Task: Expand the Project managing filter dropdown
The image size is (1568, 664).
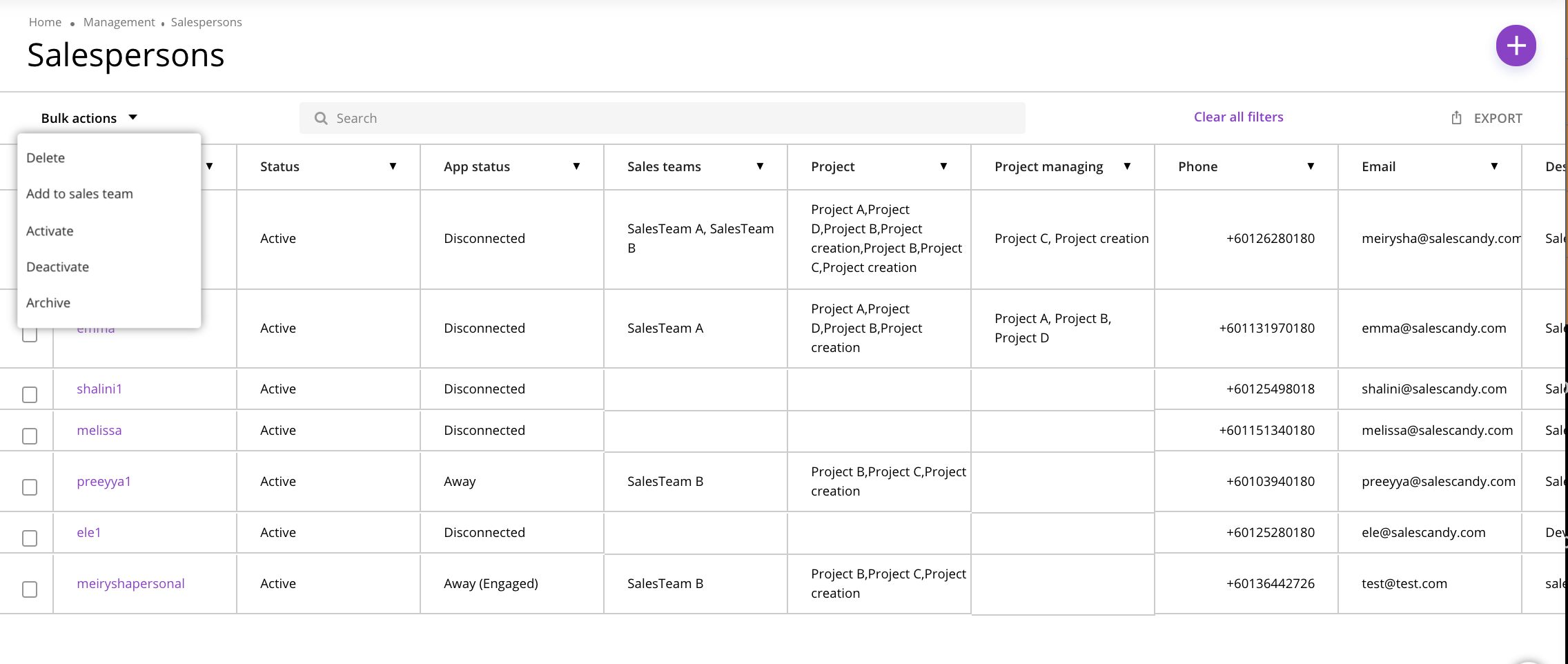Action: [1127, 166]
